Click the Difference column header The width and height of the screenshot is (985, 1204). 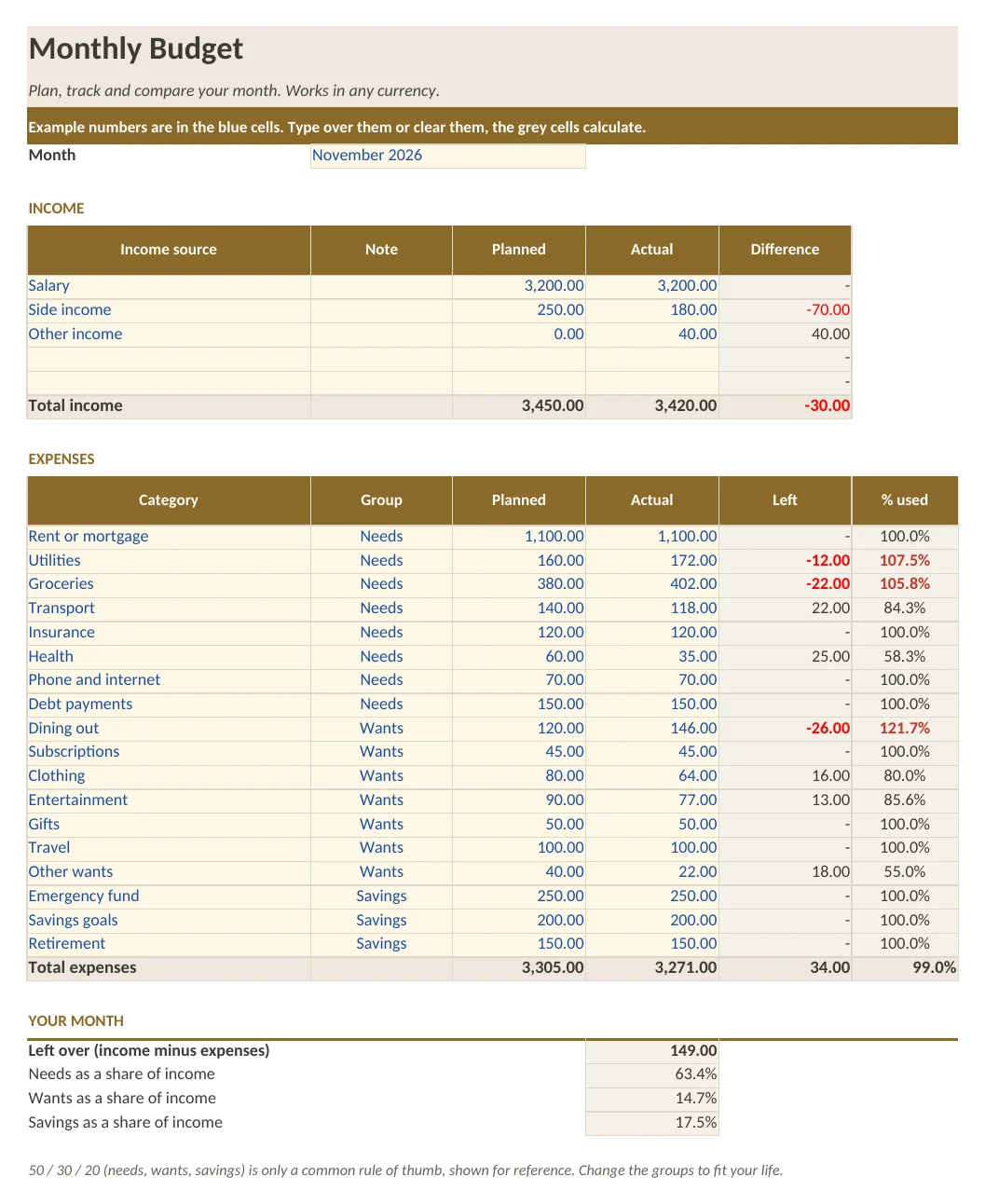point(786,250)
